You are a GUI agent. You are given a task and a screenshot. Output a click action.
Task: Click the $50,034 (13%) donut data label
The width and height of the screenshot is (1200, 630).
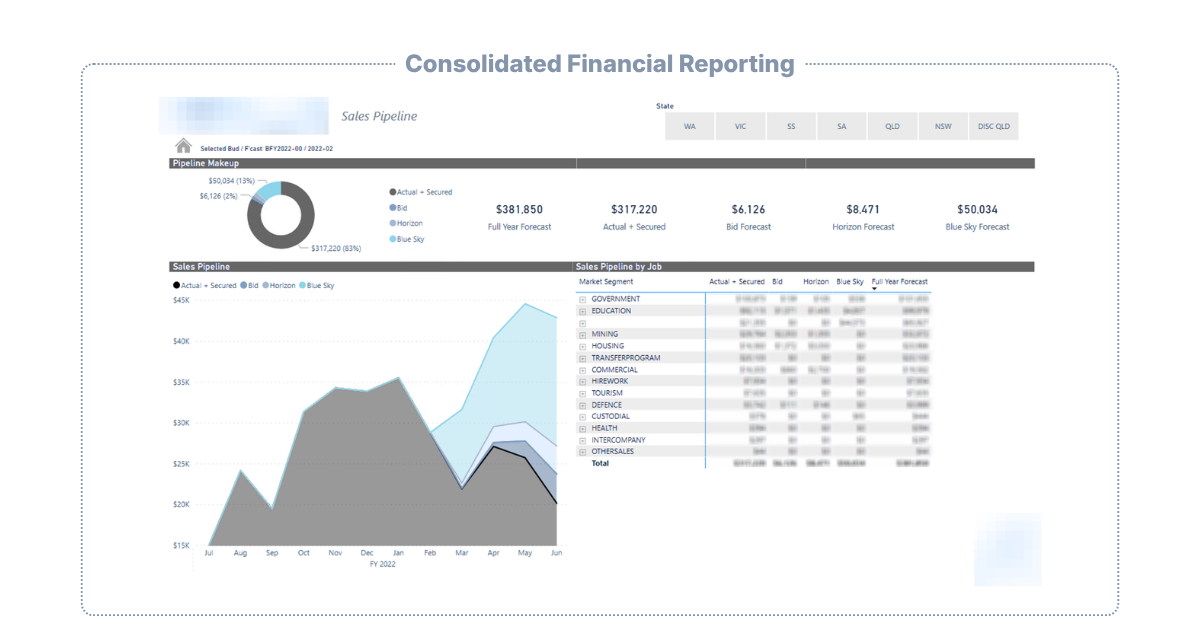pyautogui.click(x=232, y=181)
